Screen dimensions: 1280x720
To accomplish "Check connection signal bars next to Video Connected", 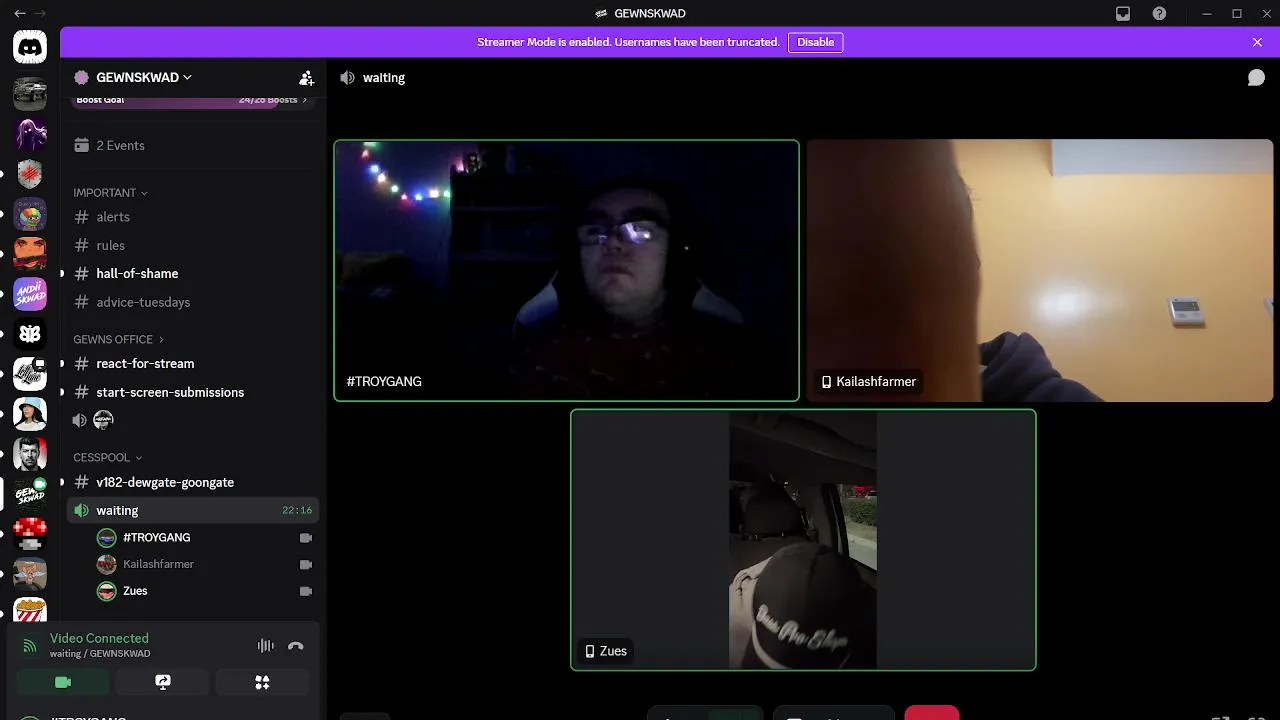I will (30, 646).
